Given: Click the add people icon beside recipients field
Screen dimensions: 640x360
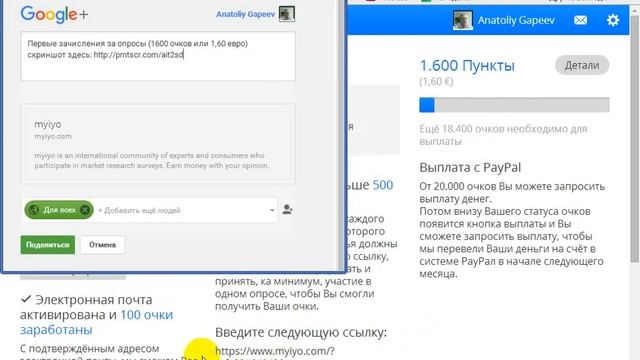Looking at the screenshot, I should coord(287,210).
